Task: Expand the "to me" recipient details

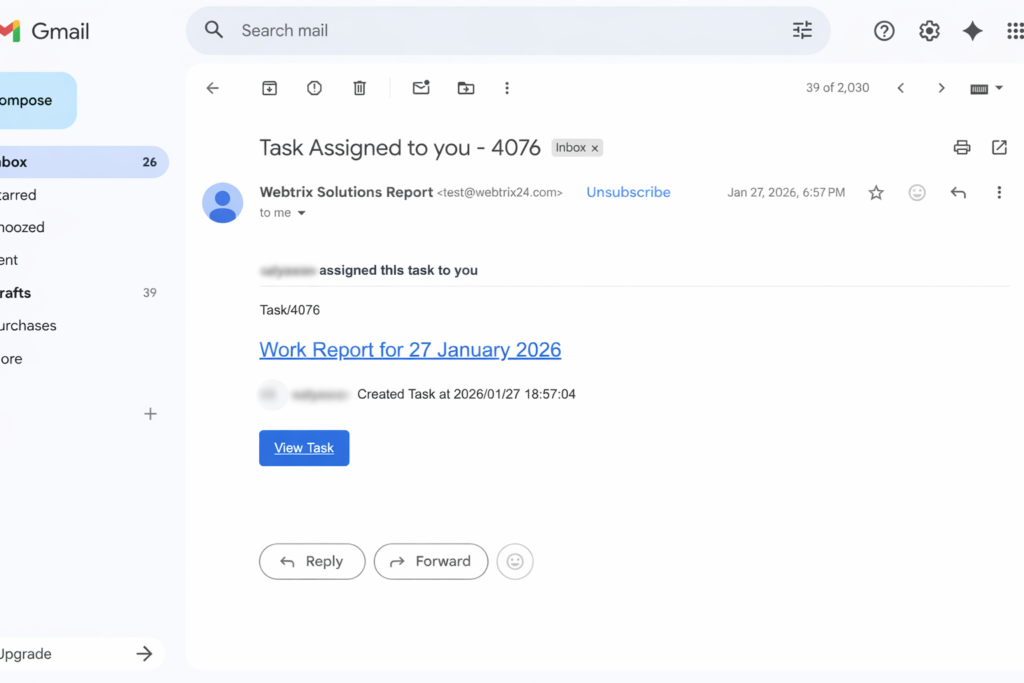Action: (301, 213)
